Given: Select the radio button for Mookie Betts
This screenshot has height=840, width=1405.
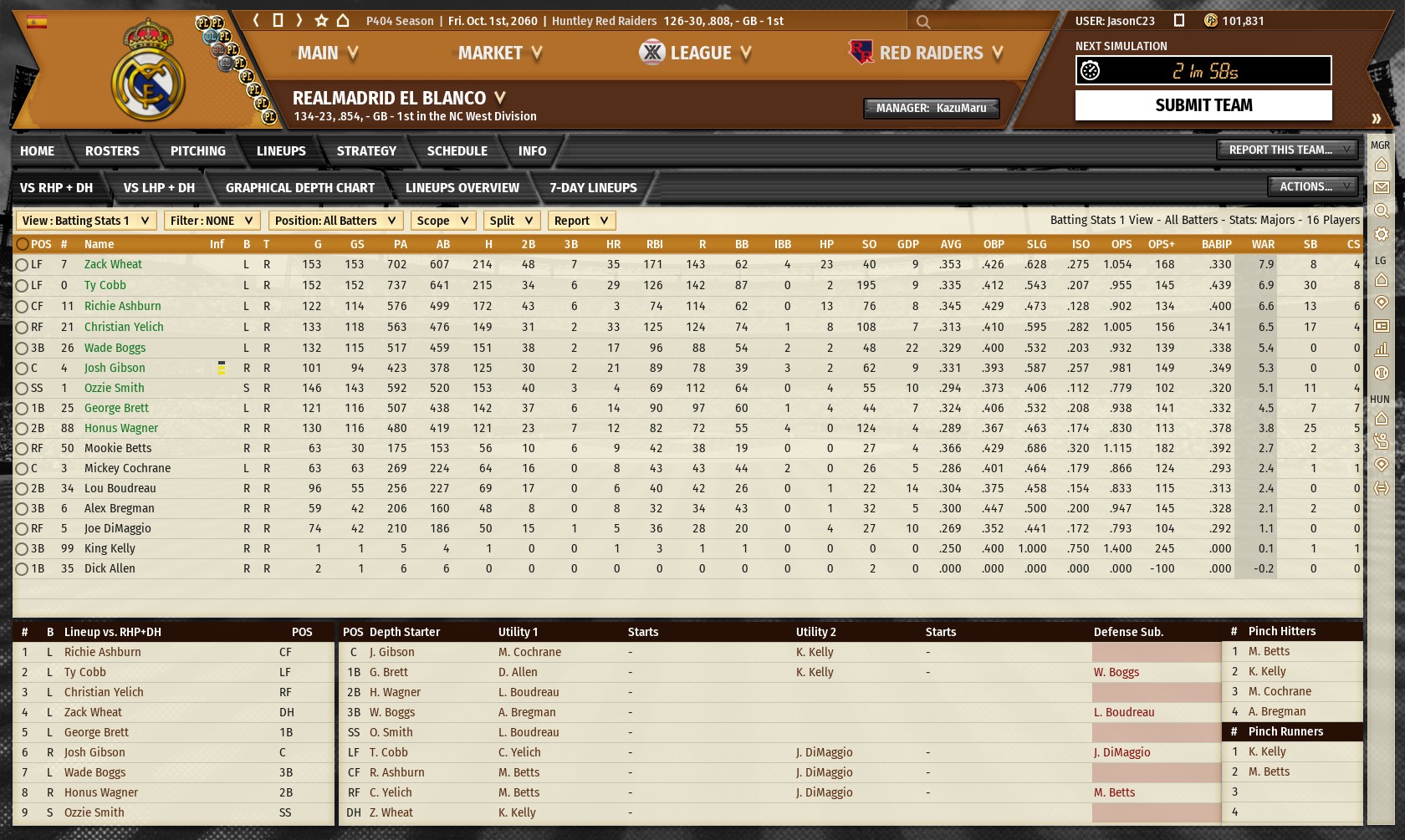Looking at the screenshot, I should [x=22, y=448].
